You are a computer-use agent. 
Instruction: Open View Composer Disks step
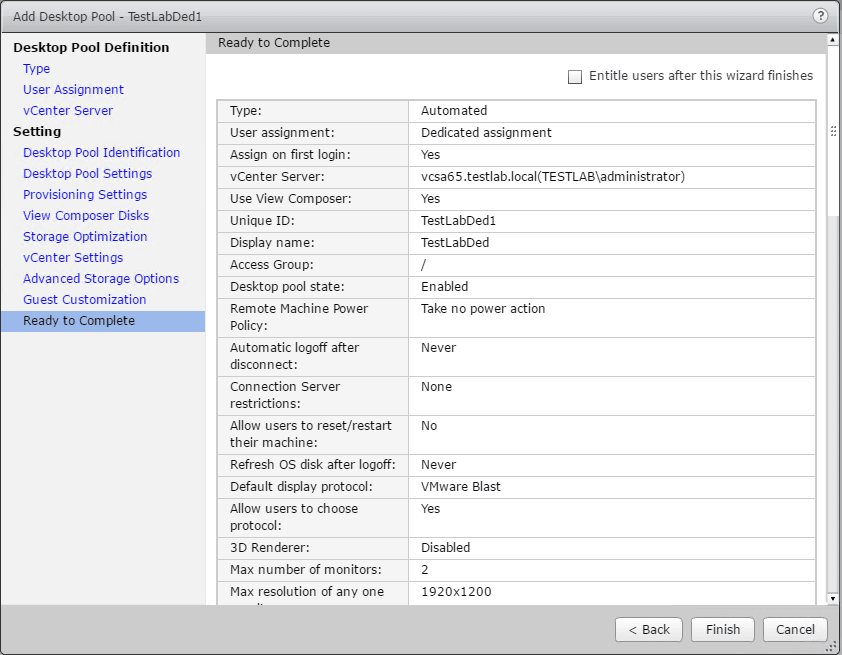tap(86, 216)
